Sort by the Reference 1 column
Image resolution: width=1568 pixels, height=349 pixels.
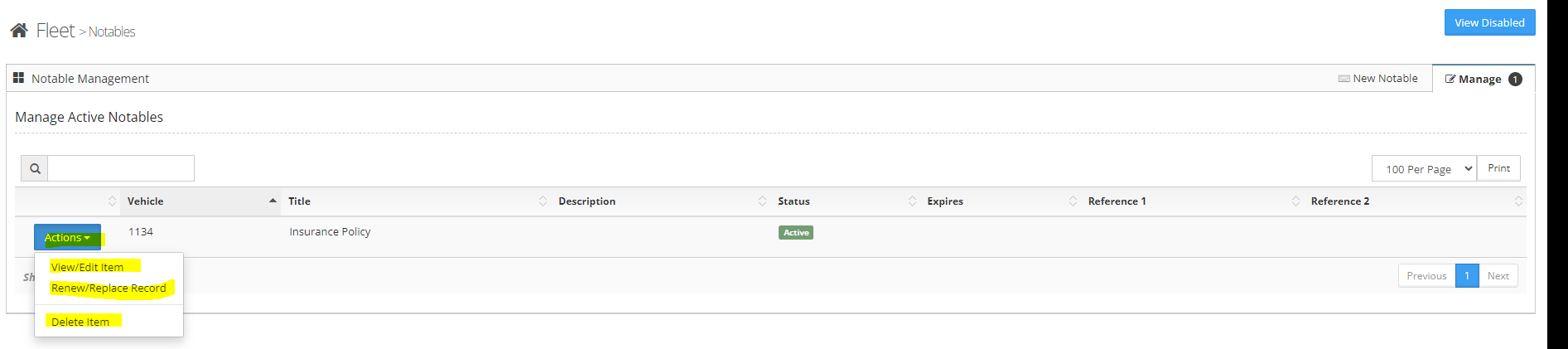click(x=1295, y=201)
